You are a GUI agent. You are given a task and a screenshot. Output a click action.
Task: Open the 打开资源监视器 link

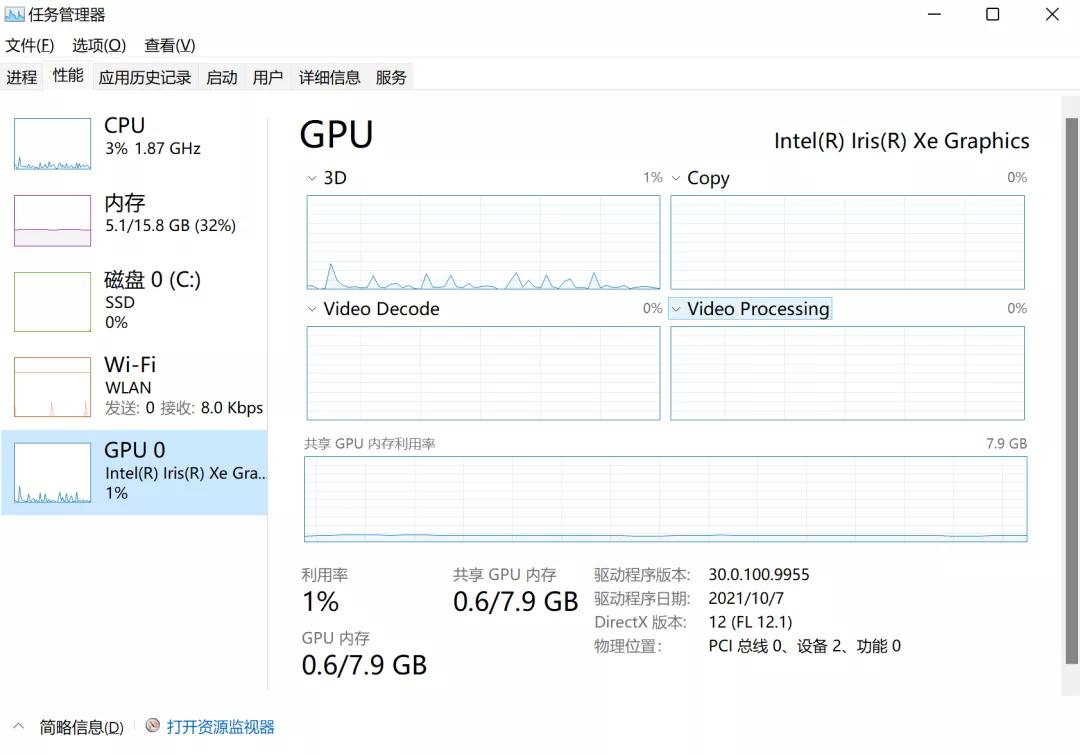tap(220, 727)
